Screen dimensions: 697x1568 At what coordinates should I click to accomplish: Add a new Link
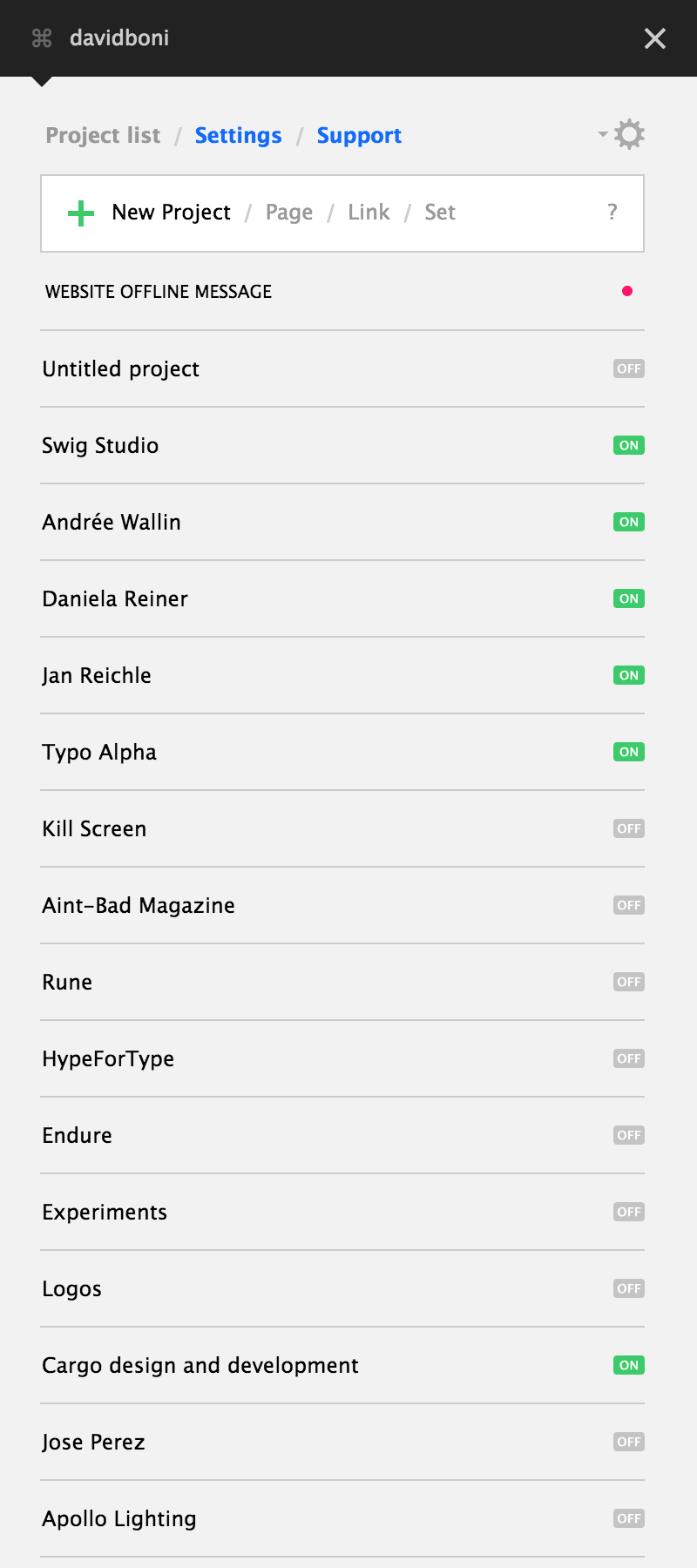(369, 213)
